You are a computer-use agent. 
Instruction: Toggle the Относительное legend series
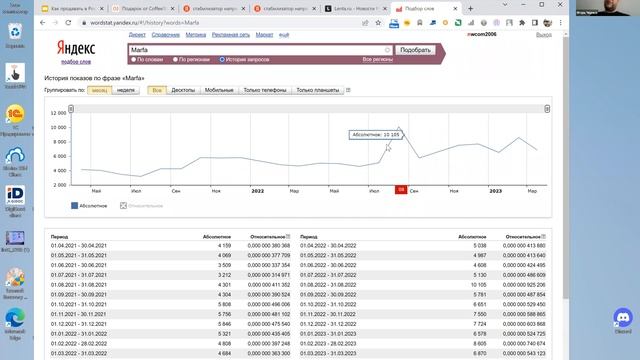pyautogui.click(x=141, y=206)
